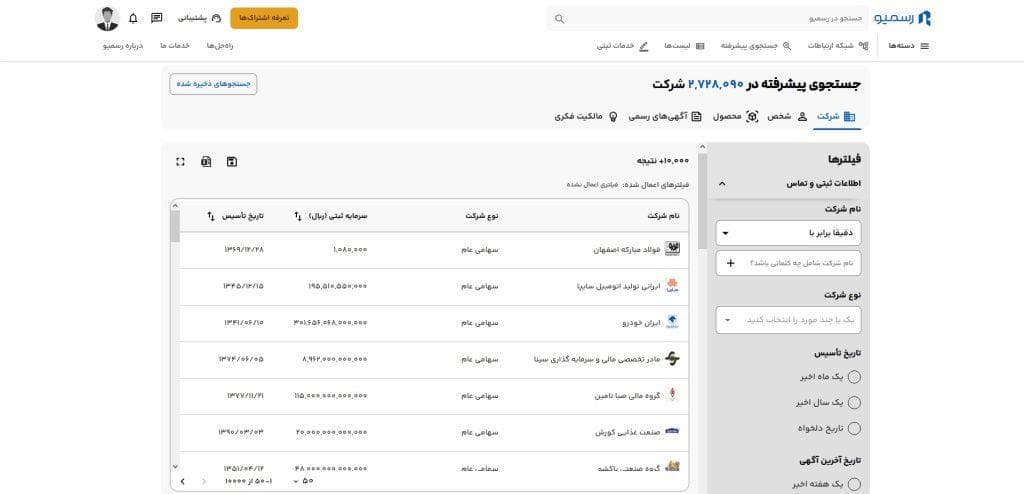Click the گروه مالی صبا تامین logo
The height and width of the screenshot is (494, 1024).
pyautogui.click(x=672, y=395)
